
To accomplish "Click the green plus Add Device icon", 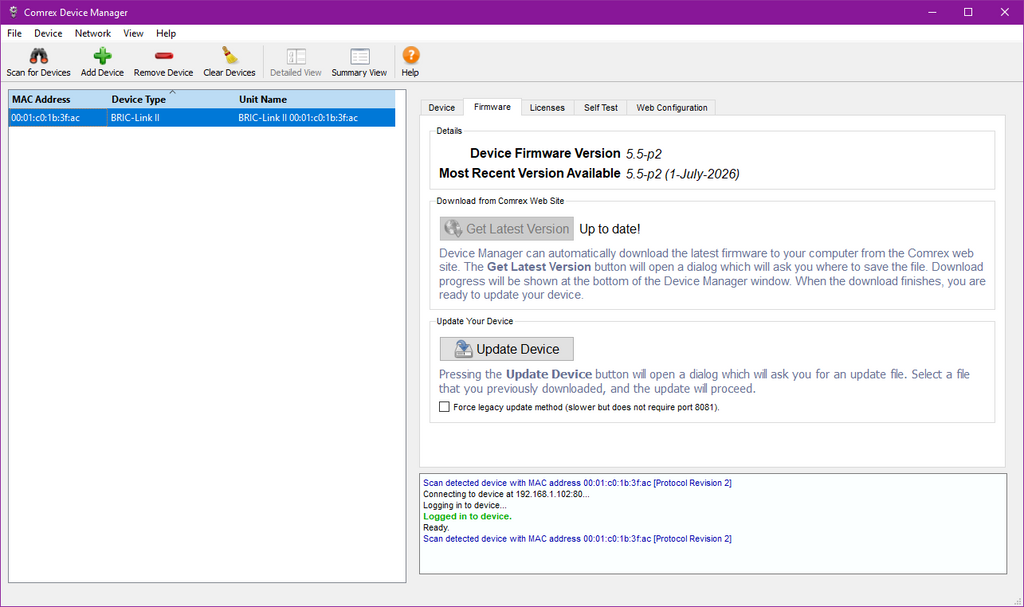I will point(102,56).
